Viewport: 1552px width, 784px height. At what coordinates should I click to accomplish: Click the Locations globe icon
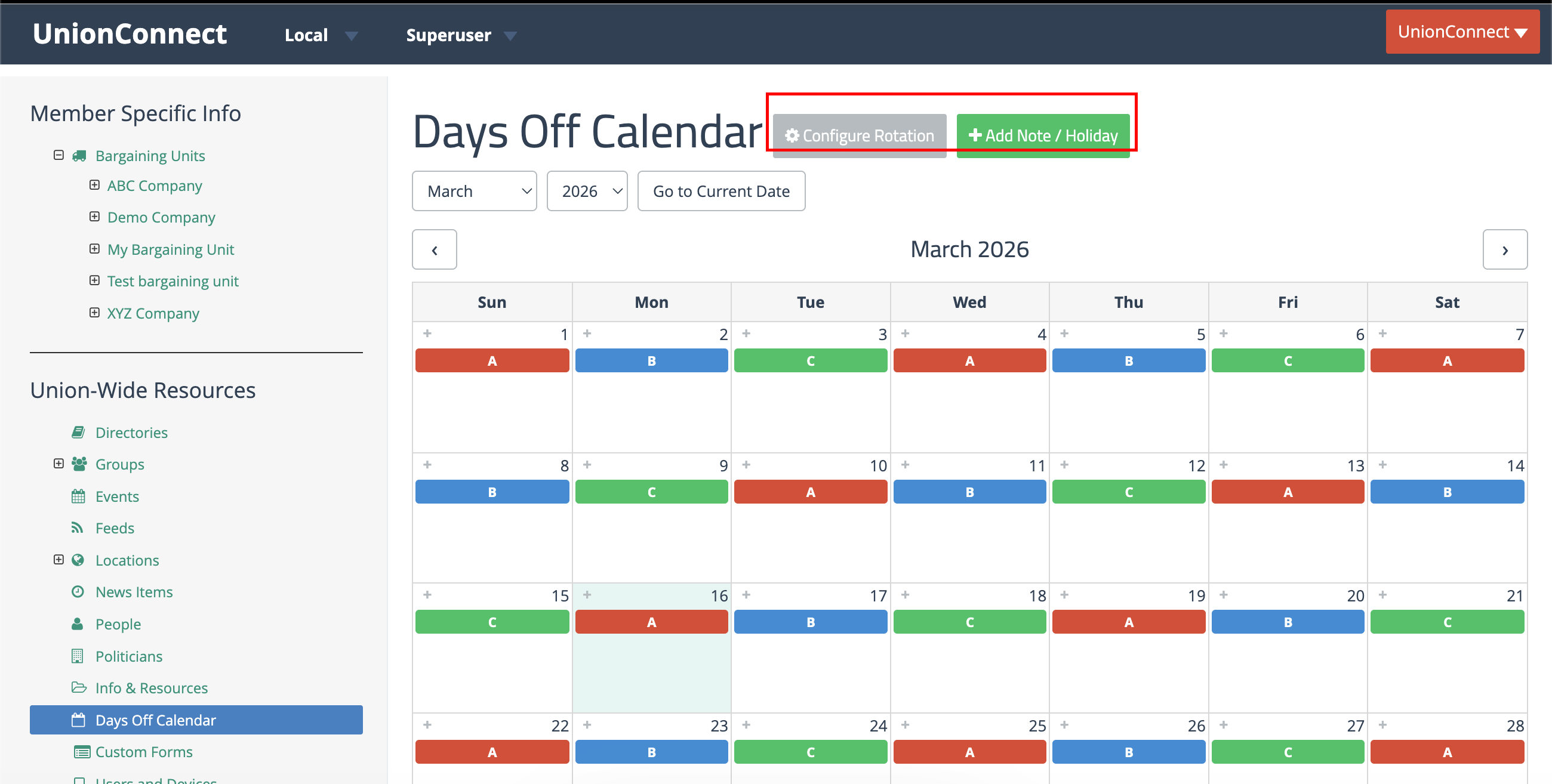tap(78, 560)
